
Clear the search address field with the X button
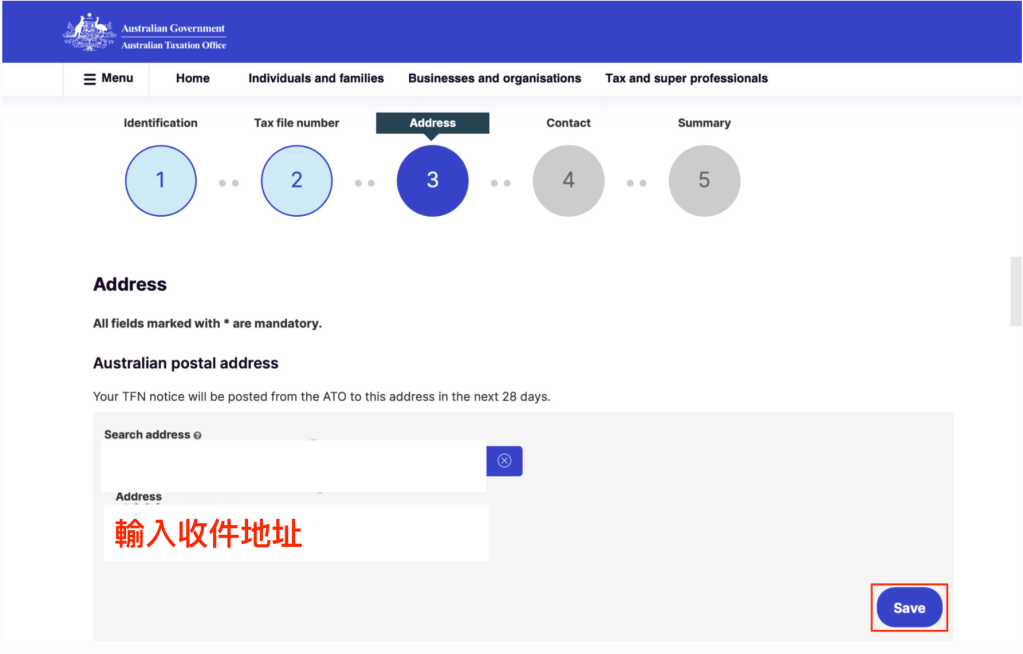504,461
